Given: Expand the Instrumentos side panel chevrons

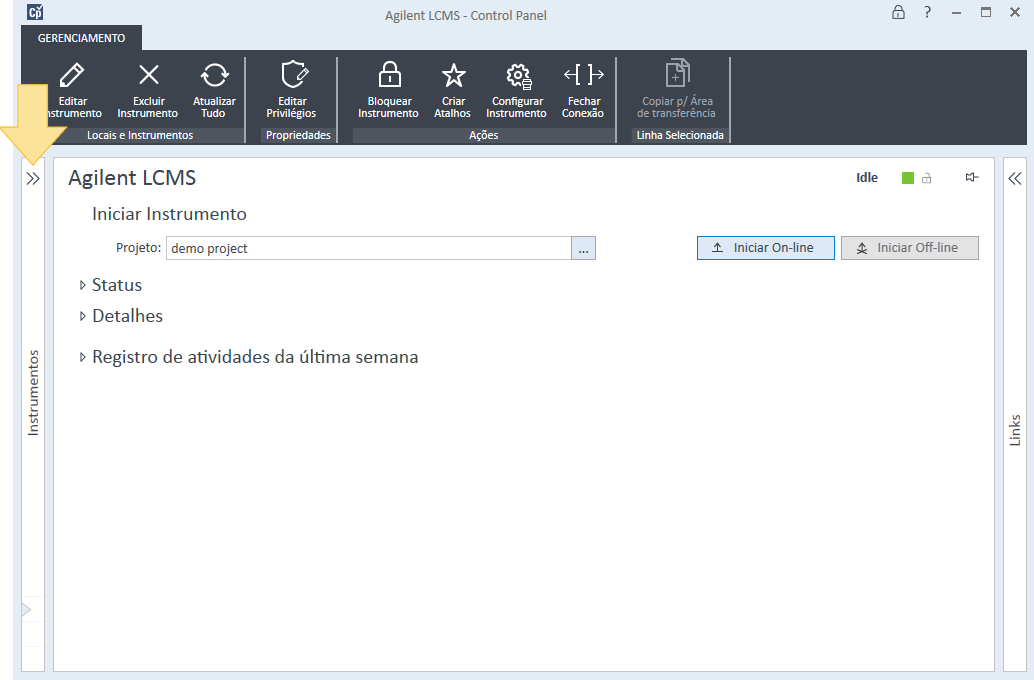Looking at the screenshot, I should coord(33,179).
